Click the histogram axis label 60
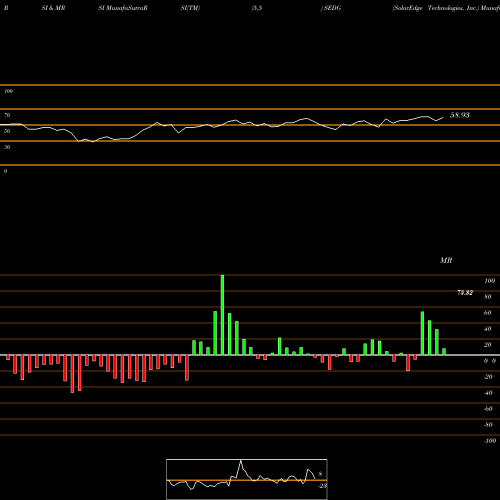The image size is (500, 500). pyautogui.click(x=488, y=313)
